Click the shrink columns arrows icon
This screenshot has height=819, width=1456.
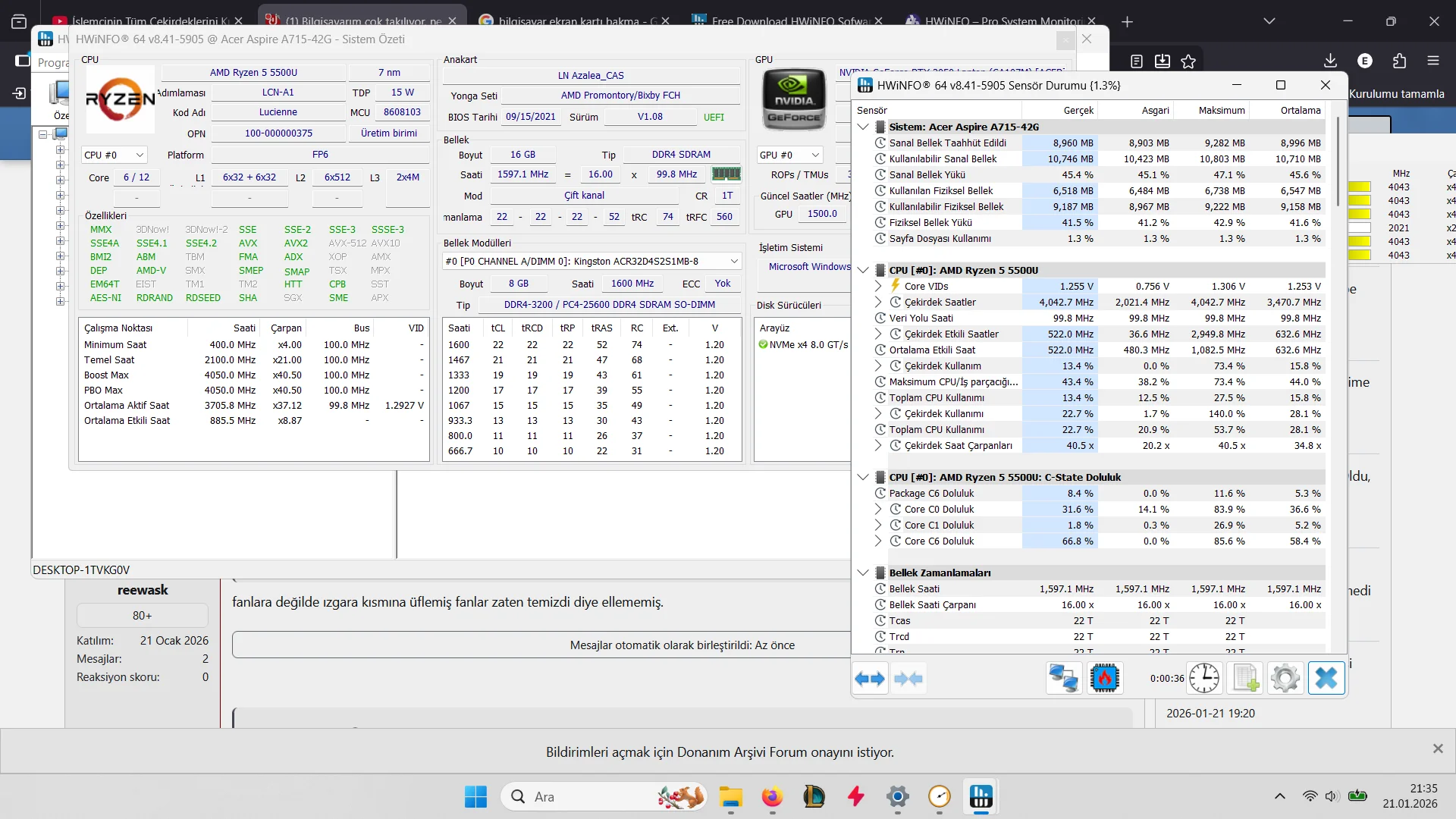[908, 679]
